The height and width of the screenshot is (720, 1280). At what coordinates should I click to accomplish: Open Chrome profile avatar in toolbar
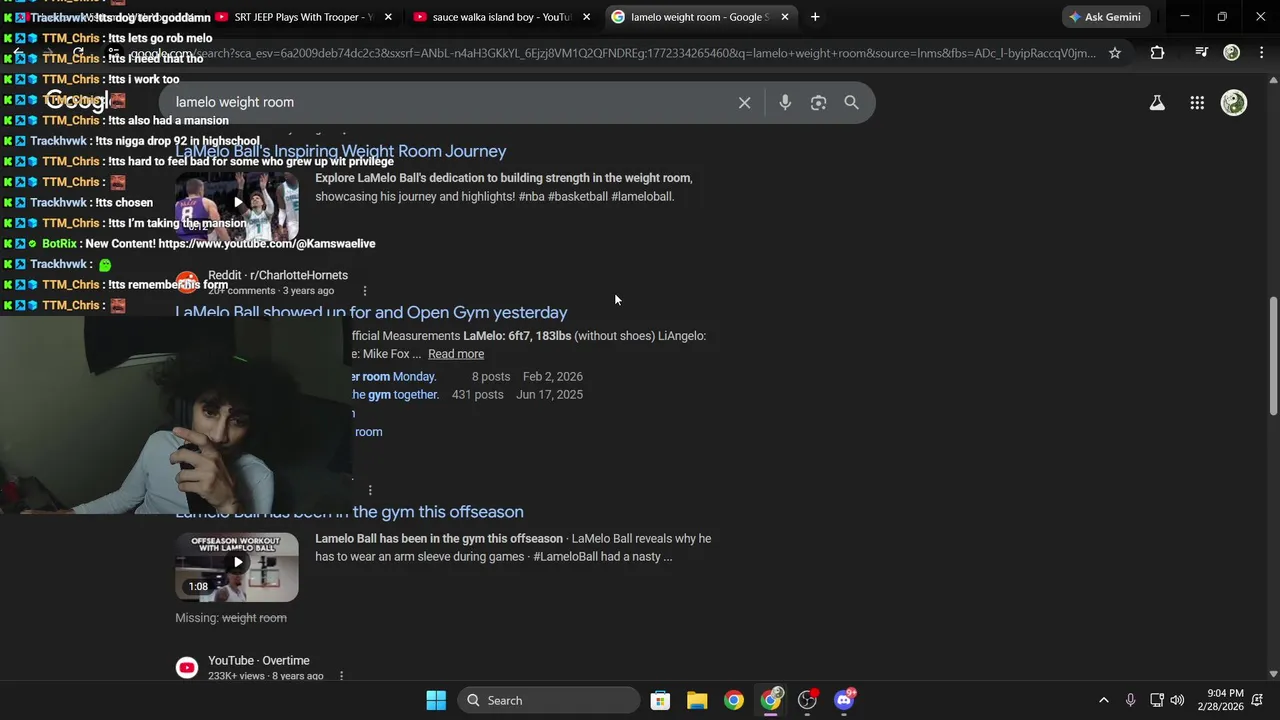click(x=1232, y=52)
